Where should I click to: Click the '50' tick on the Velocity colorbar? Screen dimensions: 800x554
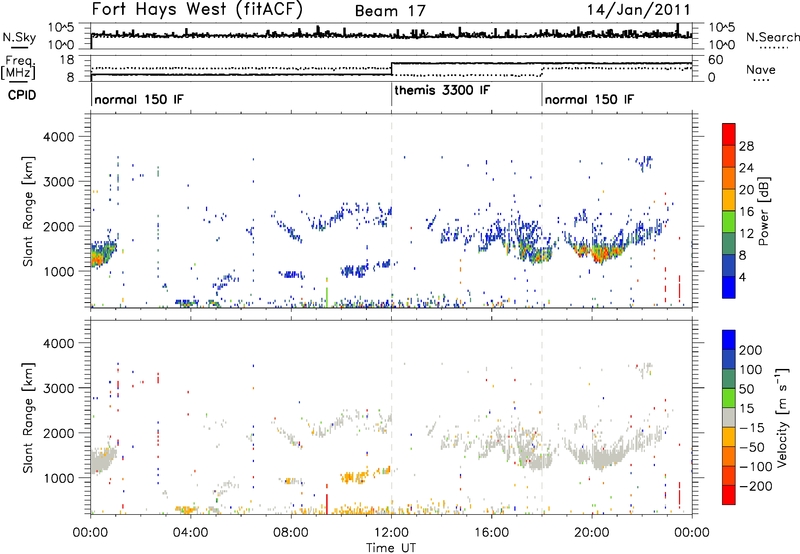(x=747, y=389)
